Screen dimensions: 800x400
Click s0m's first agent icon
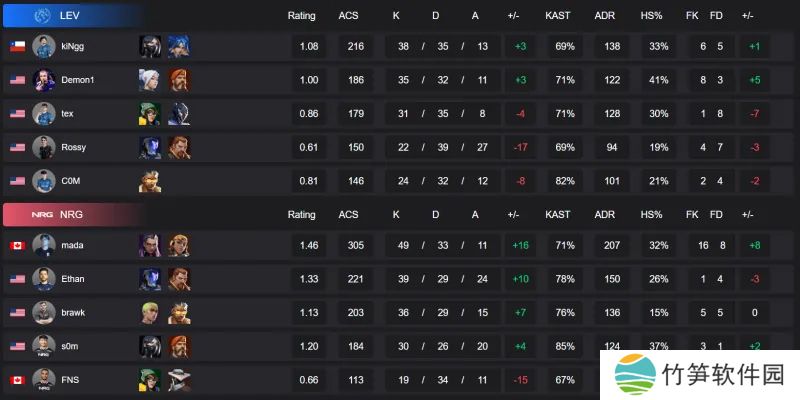click(150, 346)
